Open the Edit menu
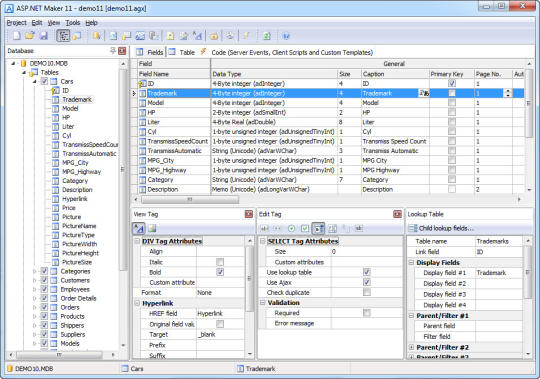540x379 pixels. pyautogui.click(x=37, y=23)
